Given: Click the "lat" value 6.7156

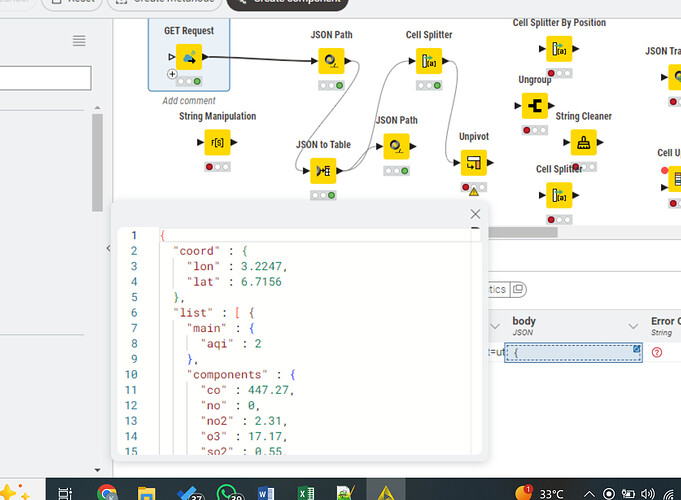Looking at the screenshot, I should coord(261,282).
